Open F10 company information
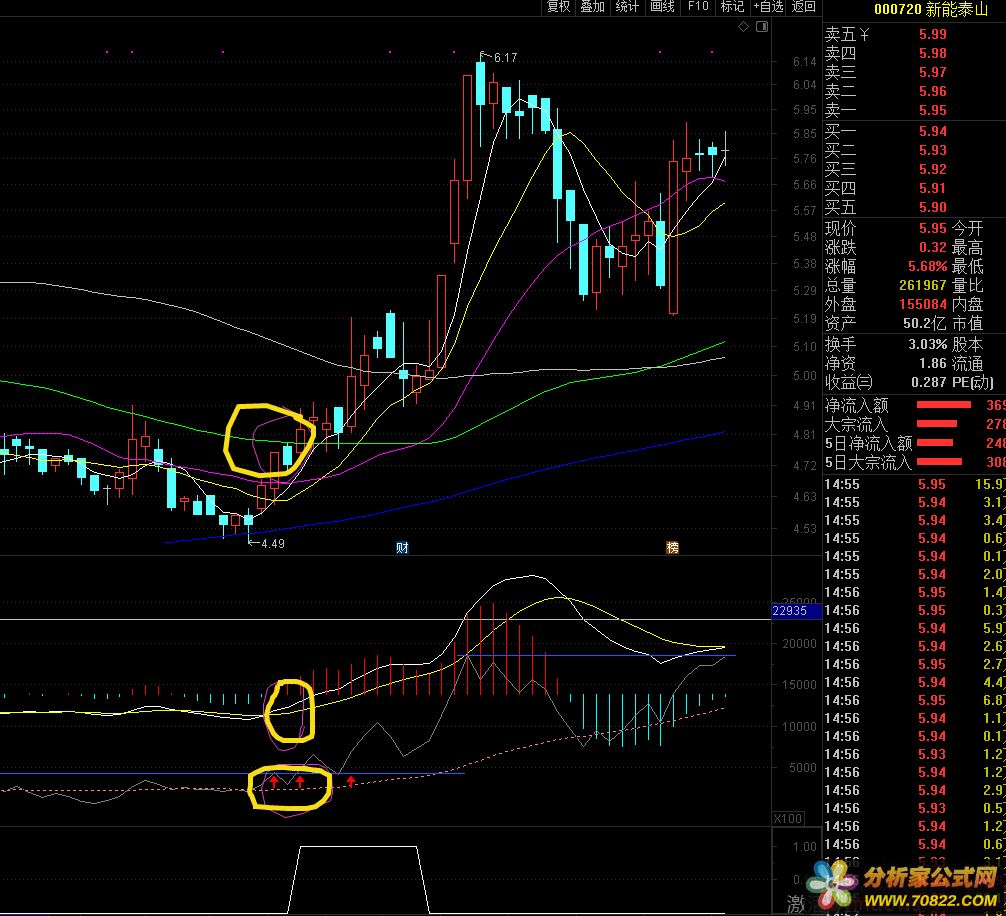This screenshot has width=1006, height=916. click(x=697, y=7)
